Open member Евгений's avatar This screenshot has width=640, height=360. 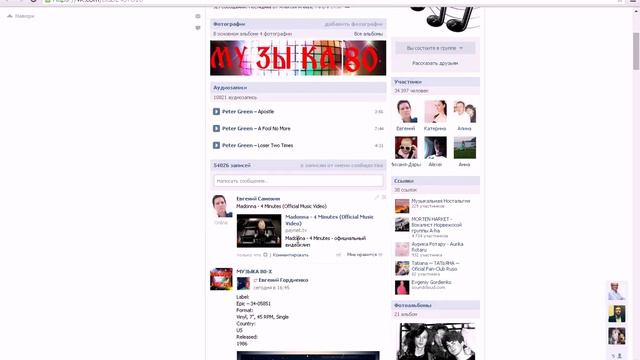pyautogui.click(x=406, y=111)
